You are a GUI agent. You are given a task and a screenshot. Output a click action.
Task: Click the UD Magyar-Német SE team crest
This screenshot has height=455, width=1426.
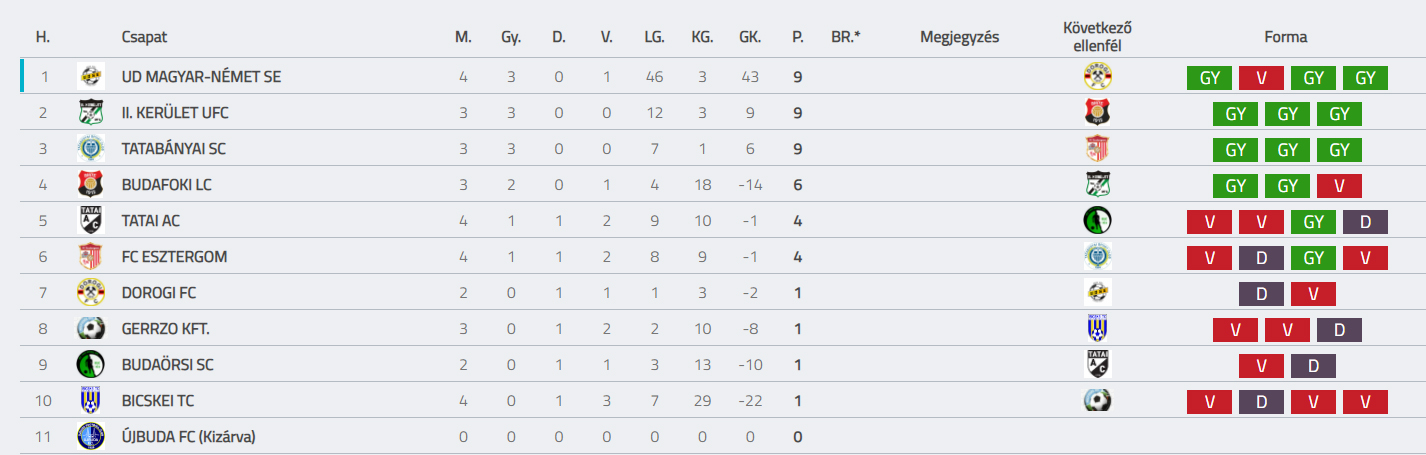91,76
